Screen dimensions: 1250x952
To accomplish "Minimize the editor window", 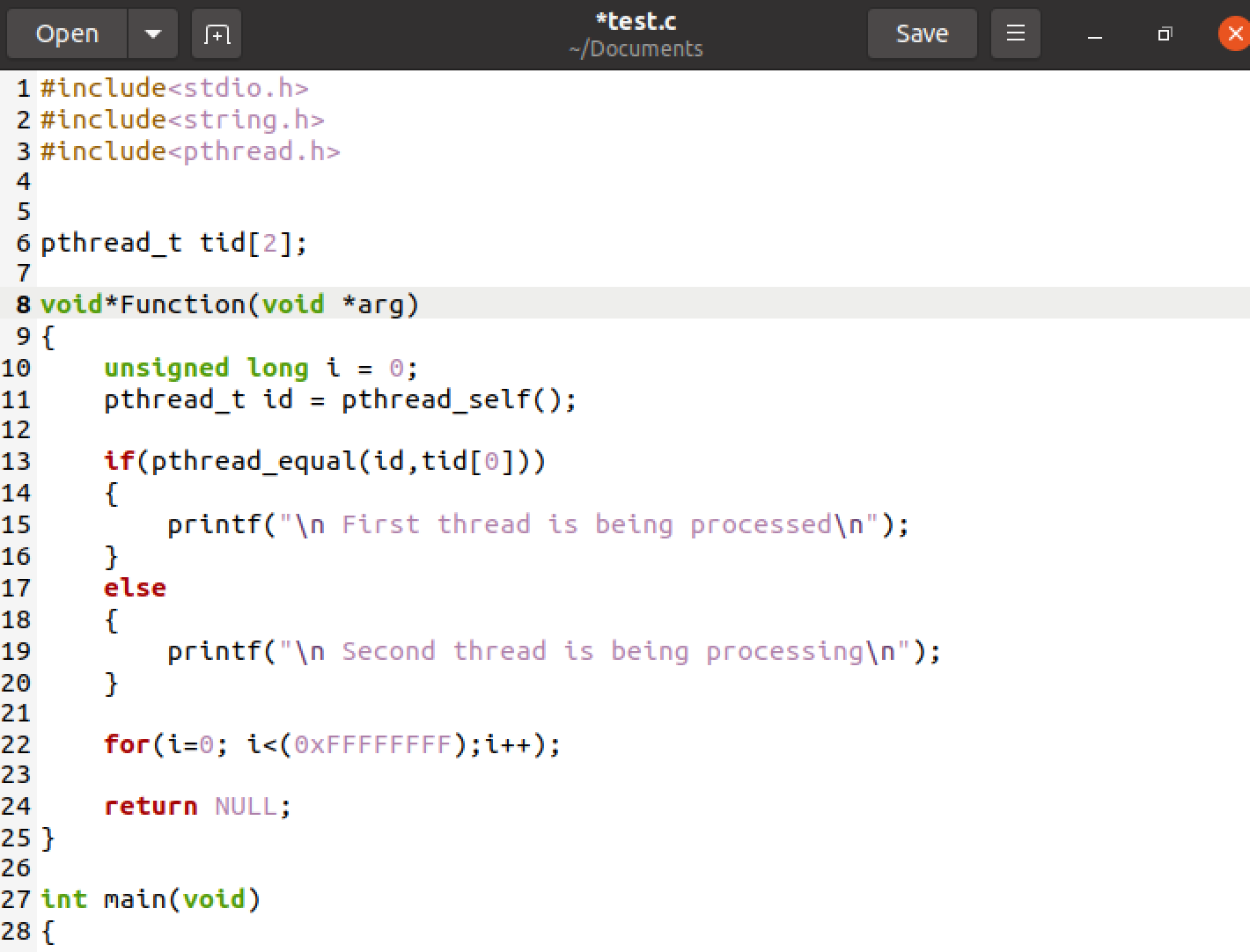I will point(1095,35).
